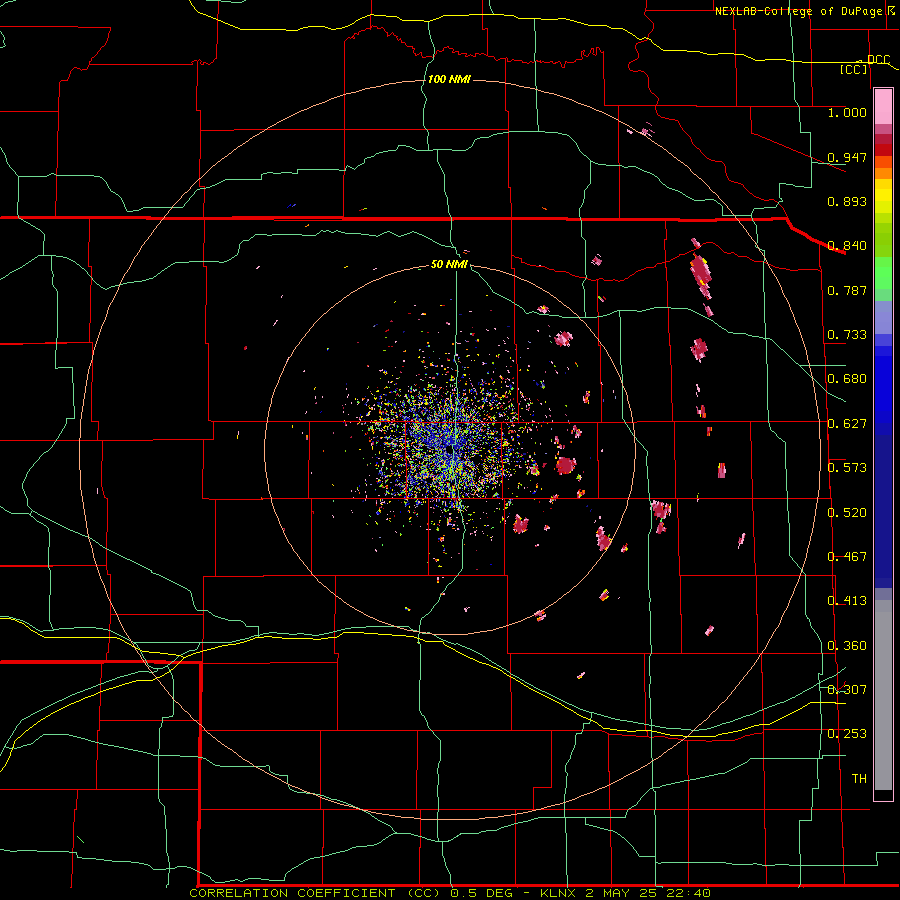Click the 0.253 color scale label

(x=847, y=734)
